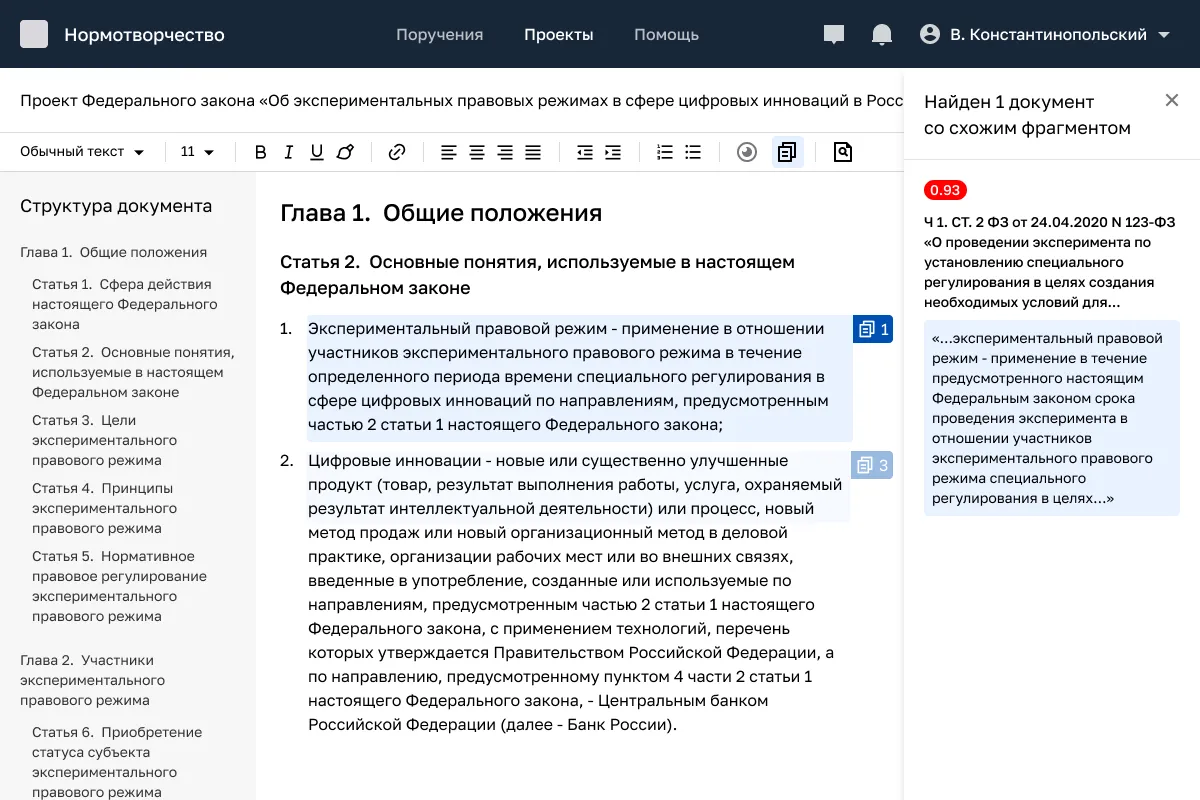Toggle the similar fragments search icon
The width and height of the screenshot is (1200, 800).
click(788, 152)
